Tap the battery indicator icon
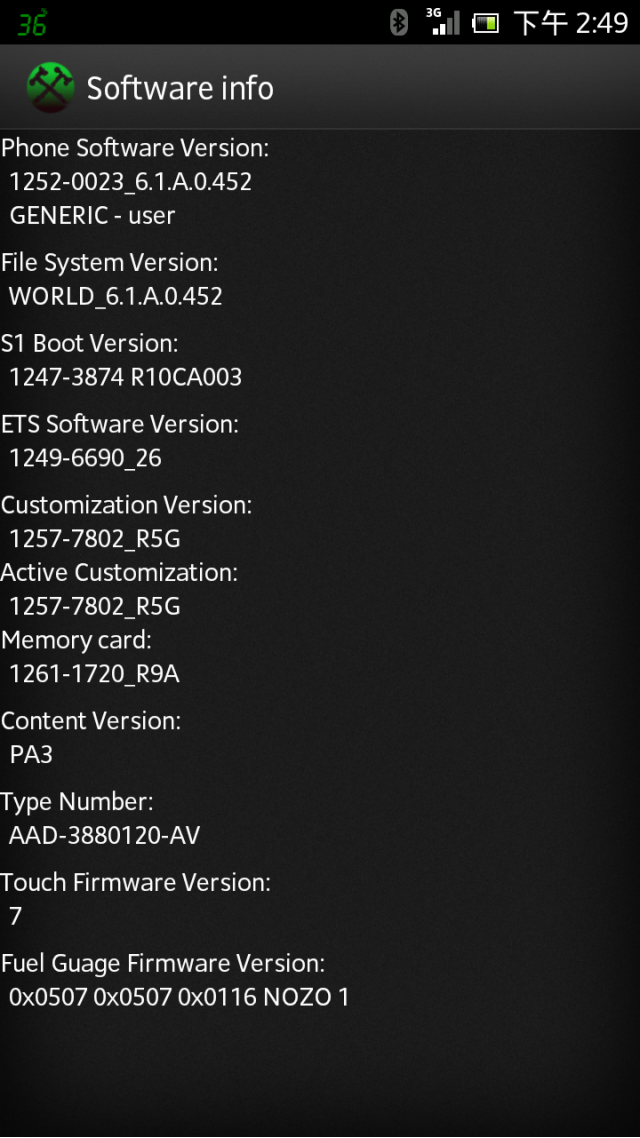 [485, 23]
